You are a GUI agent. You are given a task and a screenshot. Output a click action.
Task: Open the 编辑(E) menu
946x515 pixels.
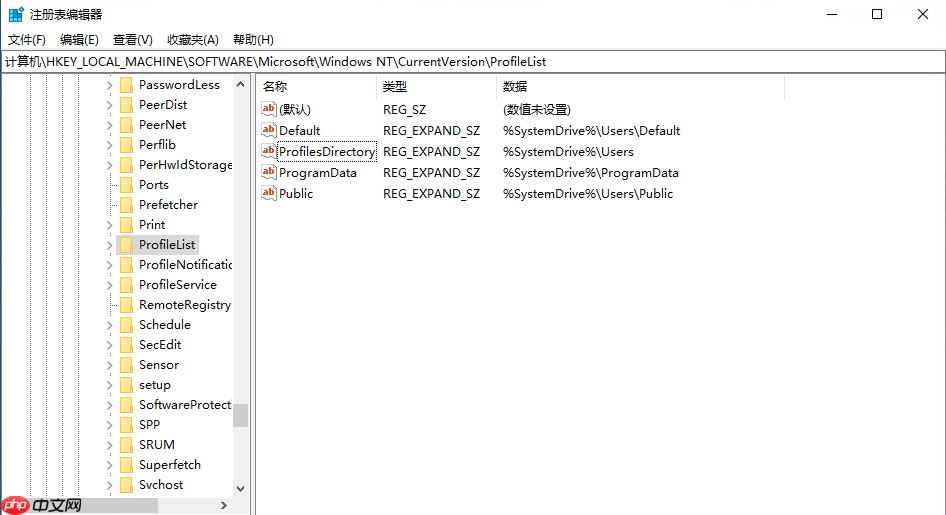point(79,40)
